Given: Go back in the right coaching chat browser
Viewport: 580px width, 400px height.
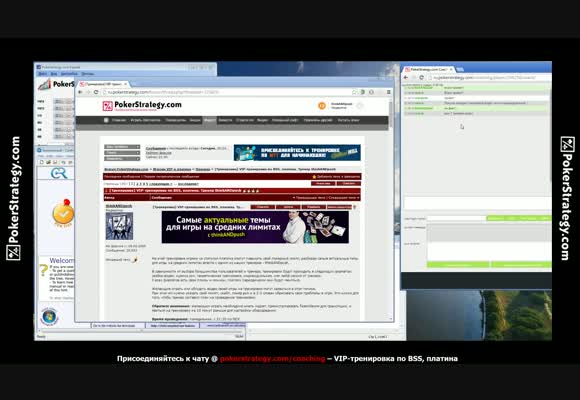Looking at the screenshot, I should 406,78.
